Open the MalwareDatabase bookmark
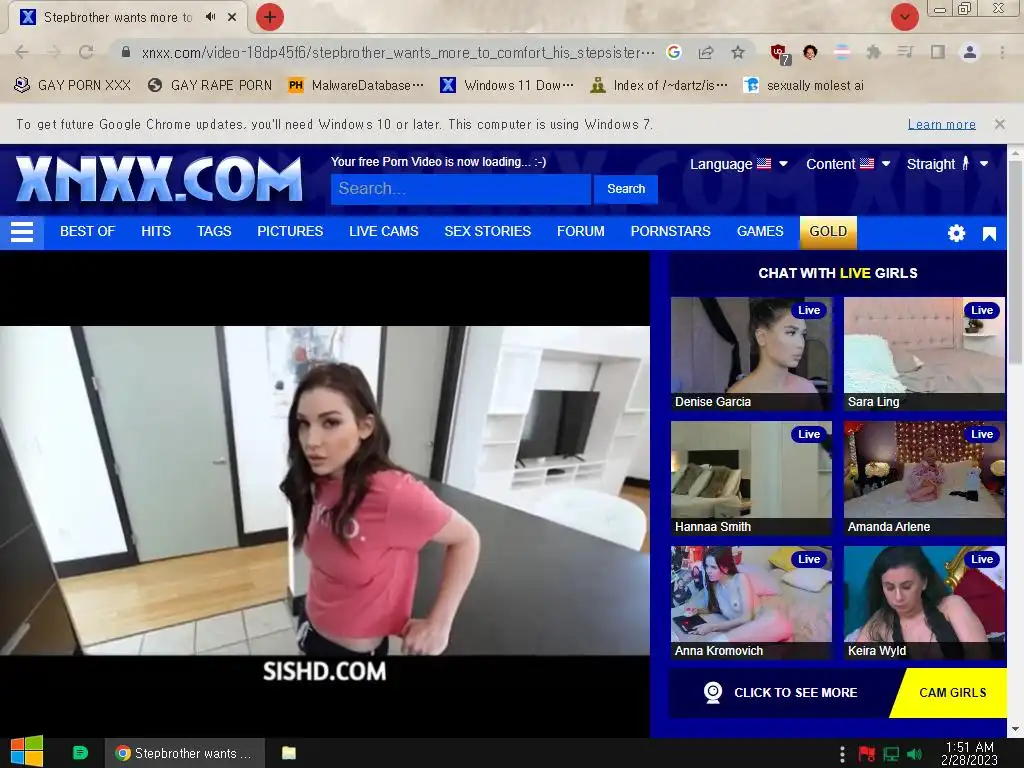This screenshot has width=1024, height=768. click(x=357, y=85)
